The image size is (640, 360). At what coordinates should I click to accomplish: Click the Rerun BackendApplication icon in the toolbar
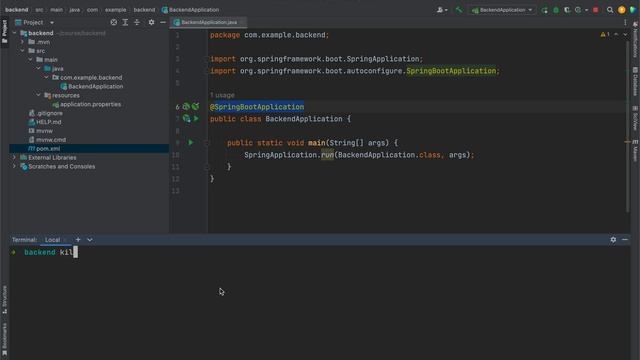point(544,10)
